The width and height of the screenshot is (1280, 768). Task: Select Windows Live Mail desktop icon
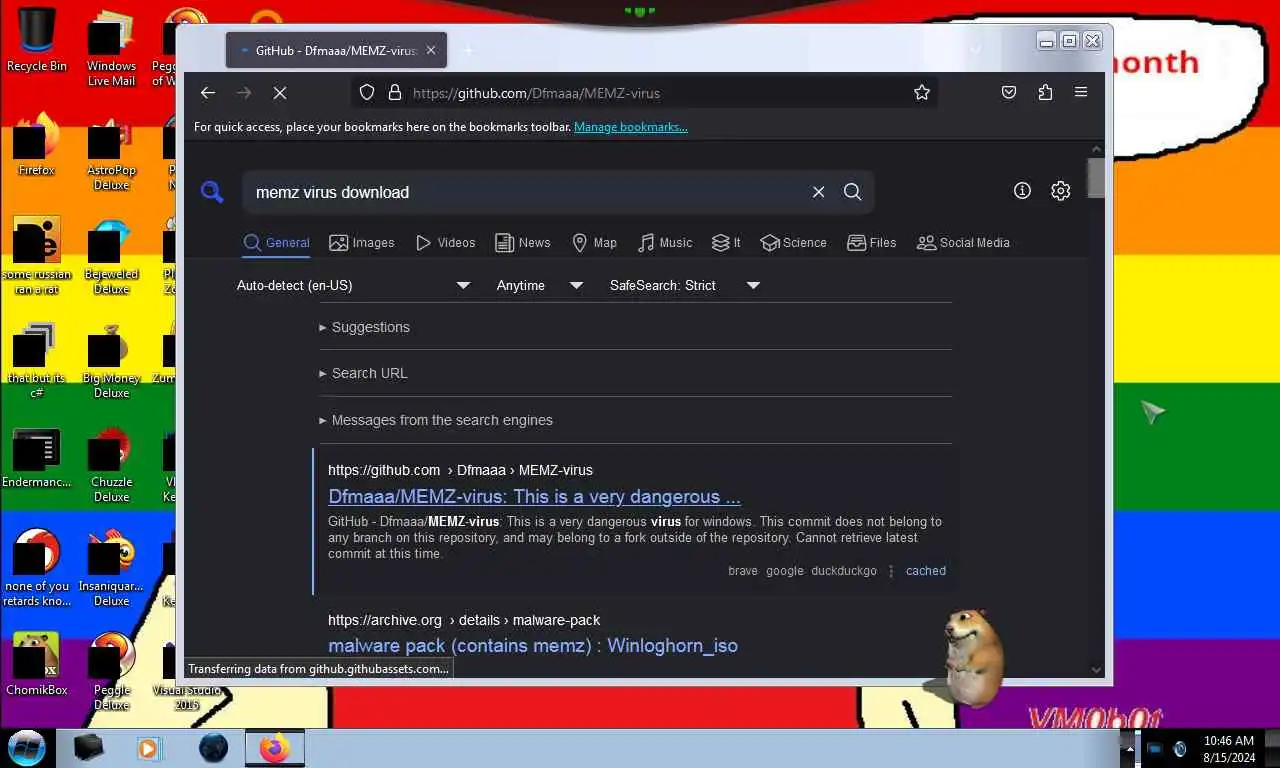[112, 48]
